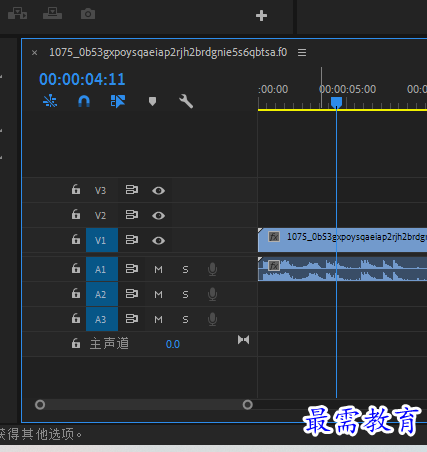Toggle V1 track targeting
This screenshot has width=427, height=452.
(102, 240)
